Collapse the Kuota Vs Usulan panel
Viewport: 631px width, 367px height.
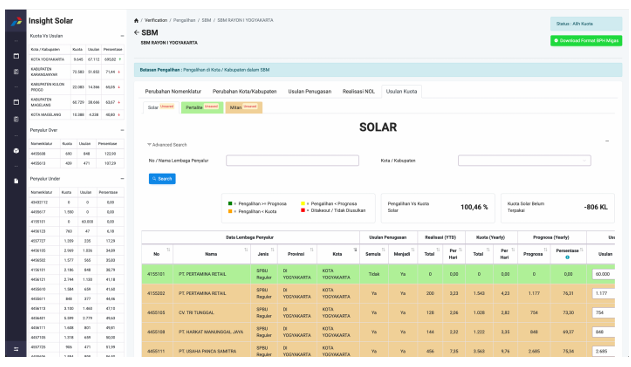pyautogui.click(x=122, y=36)
